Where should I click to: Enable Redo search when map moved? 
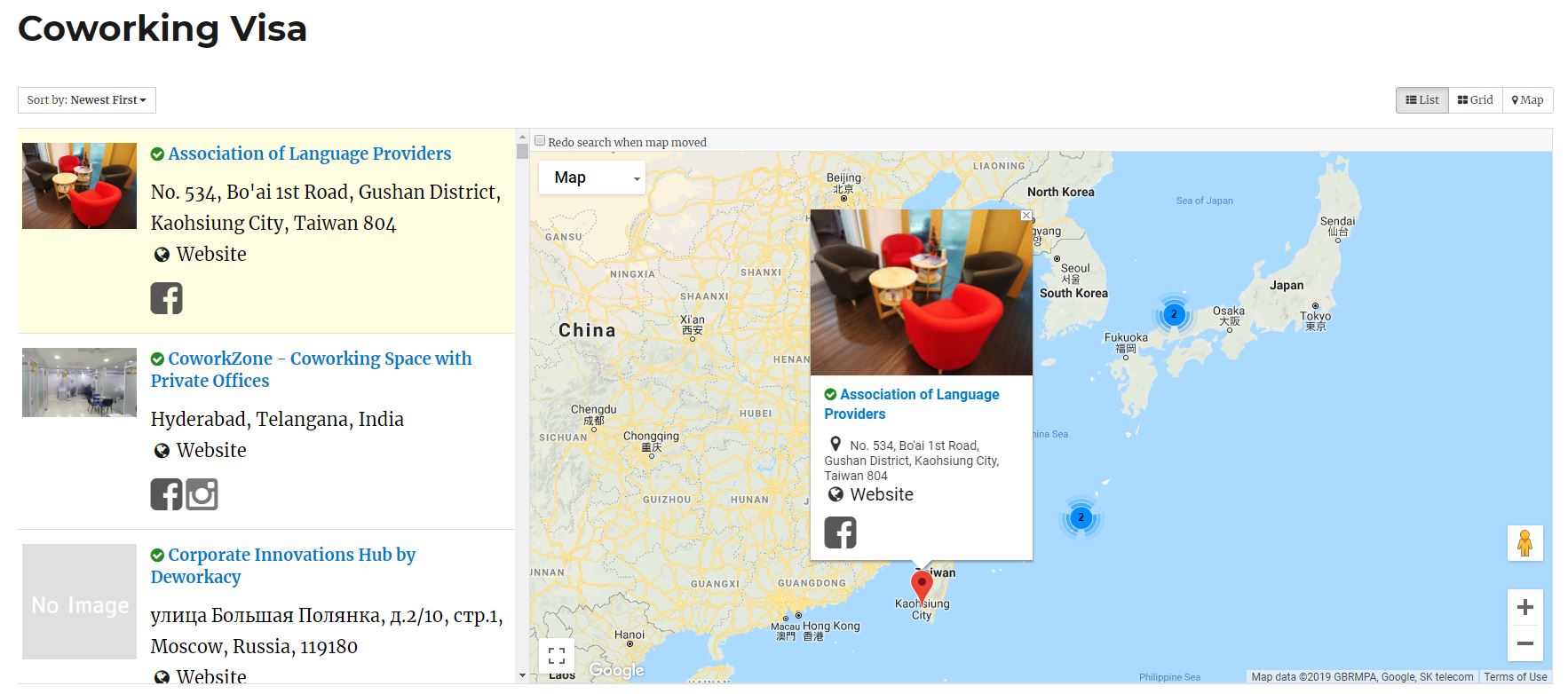(x=539, y=141)
